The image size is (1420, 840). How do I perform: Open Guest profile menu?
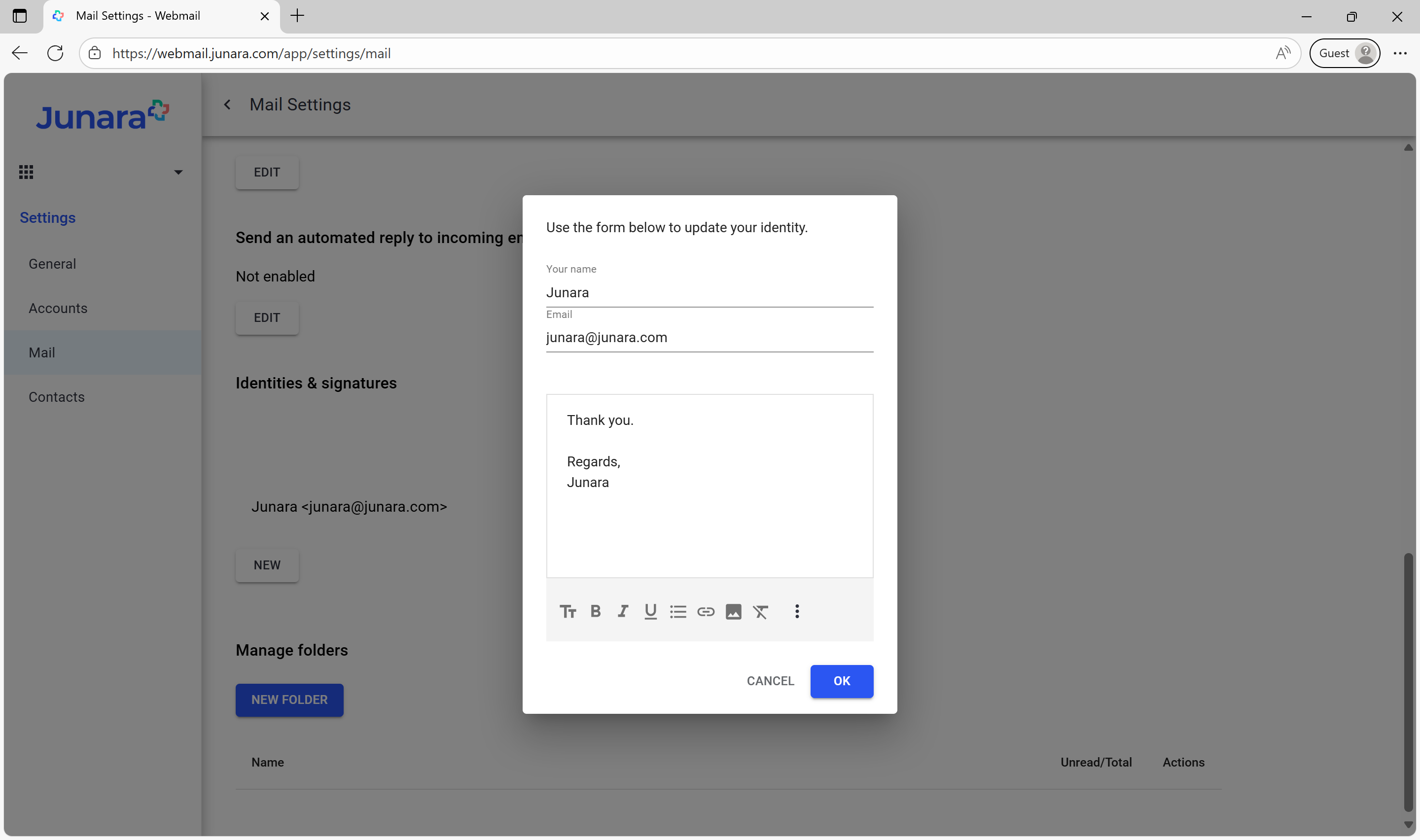point(1344,53)
